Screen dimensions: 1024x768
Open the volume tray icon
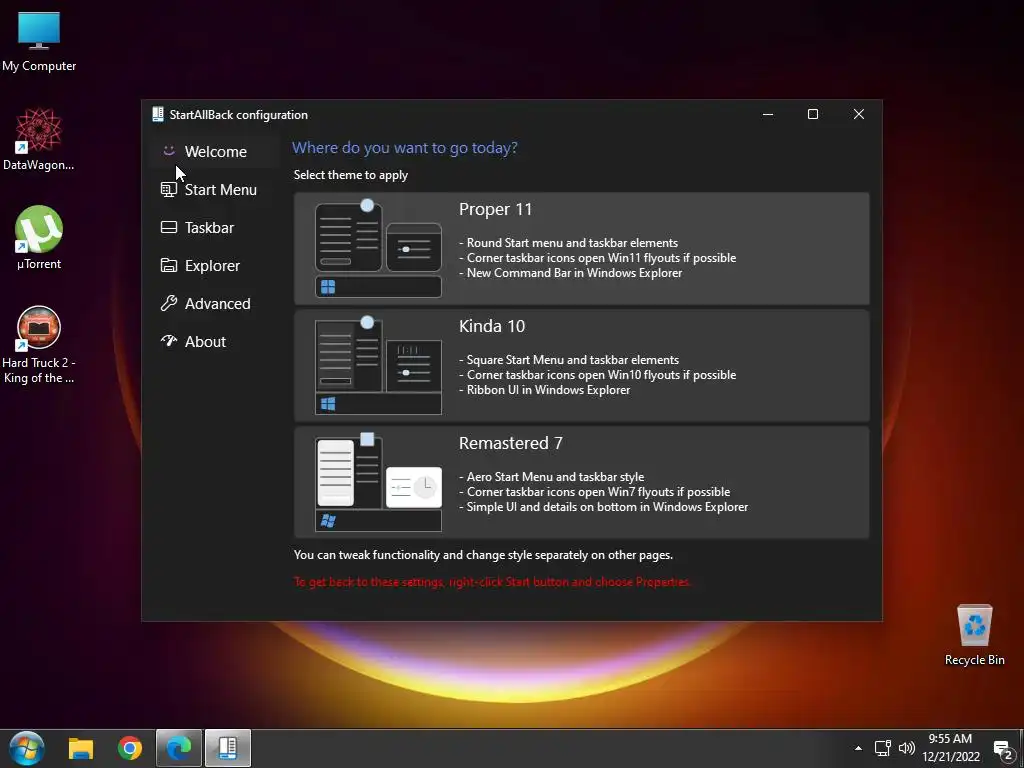pos(906,748)
